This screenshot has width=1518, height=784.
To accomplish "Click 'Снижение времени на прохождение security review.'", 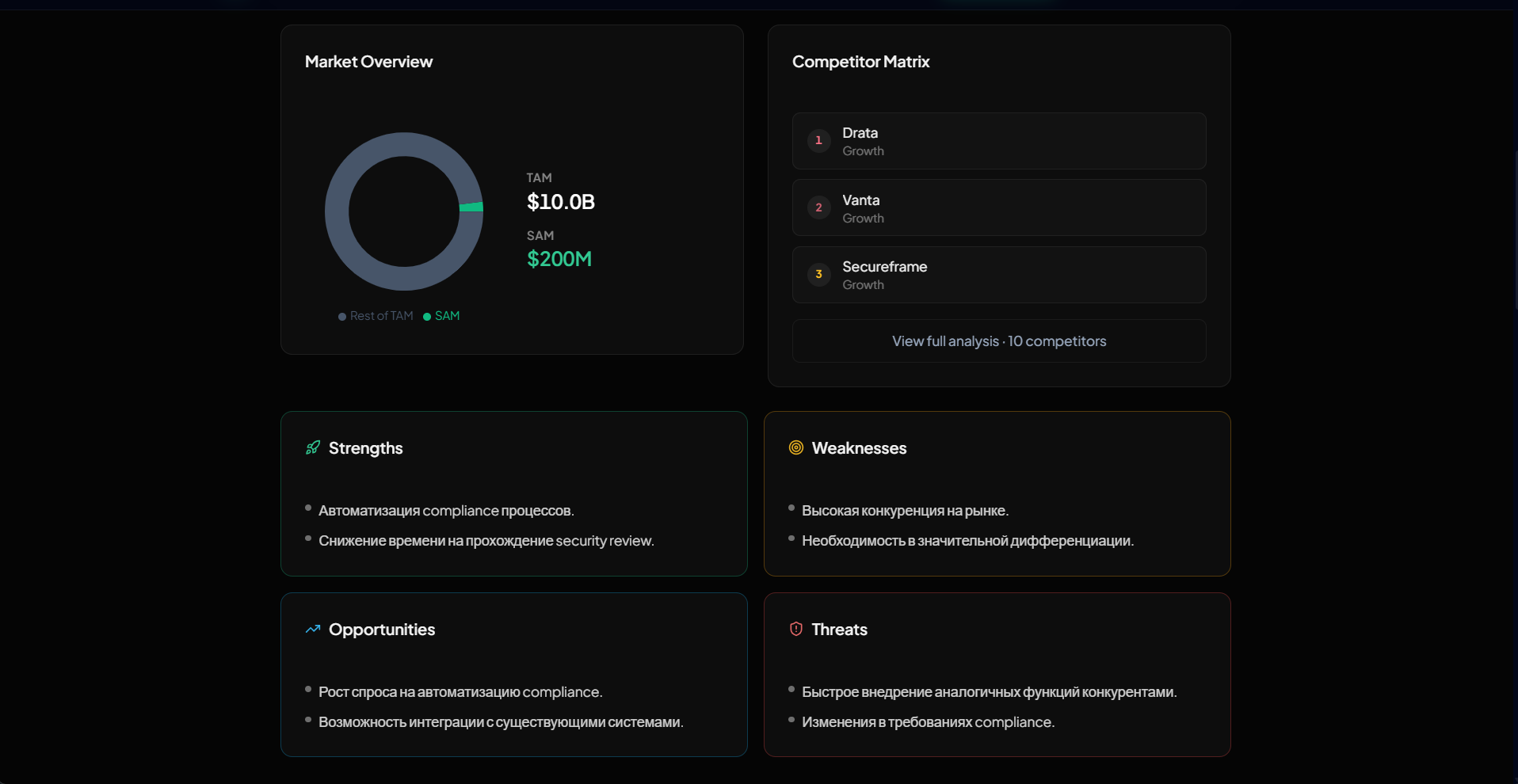I will pyautogui.click(x=486, y=541).
